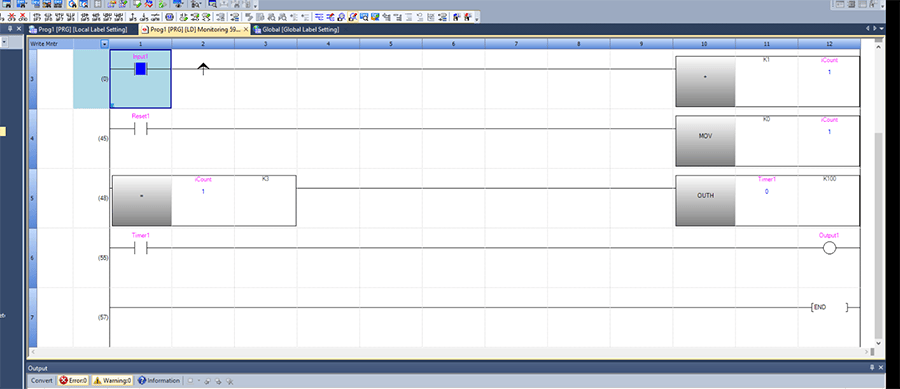Click the K1 operand on rung 0
This screenshot has width=900, height=389.
click(x=766, y=60)
